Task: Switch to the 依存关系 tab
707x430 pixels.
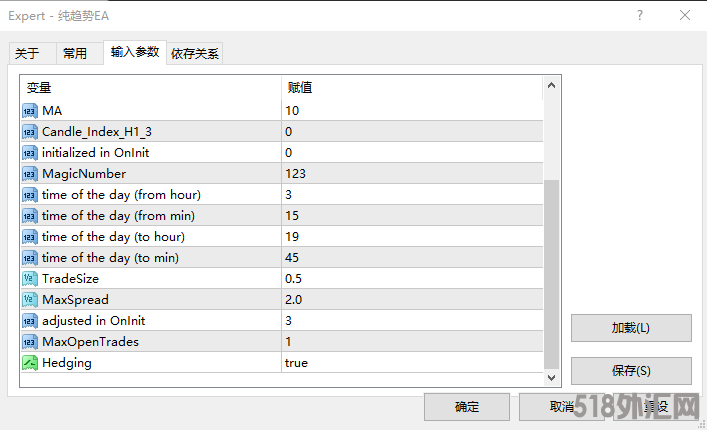Action: (x=195, y=54)
